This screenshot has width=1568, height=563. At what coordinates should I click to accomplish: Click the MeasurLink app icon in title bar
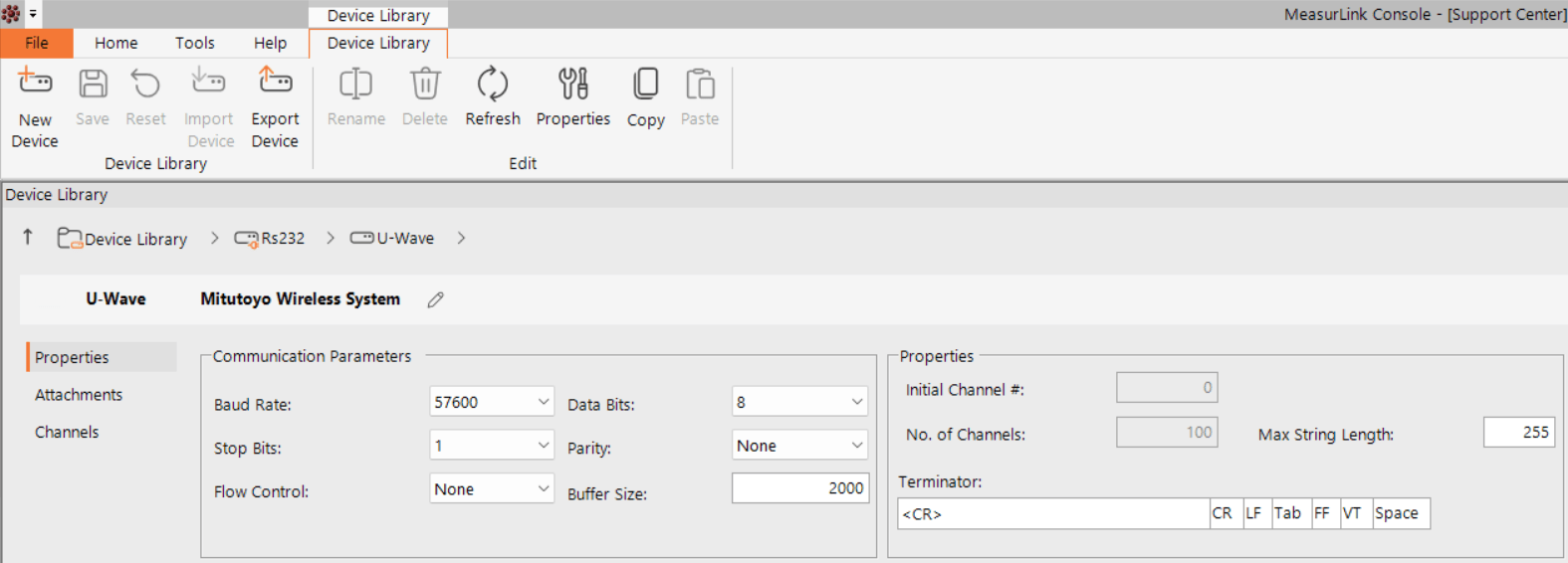[x=11, y=13]
